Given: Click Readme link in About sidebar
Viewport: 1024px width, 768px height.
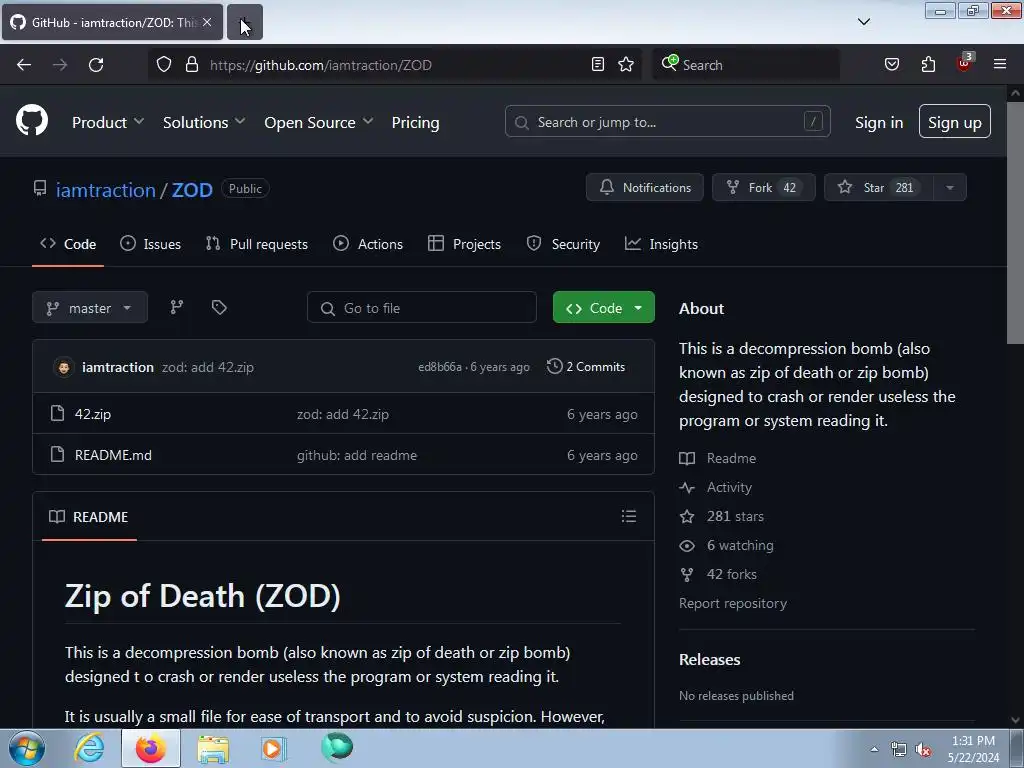Looking at the screenshot, I should pos(718,458).
